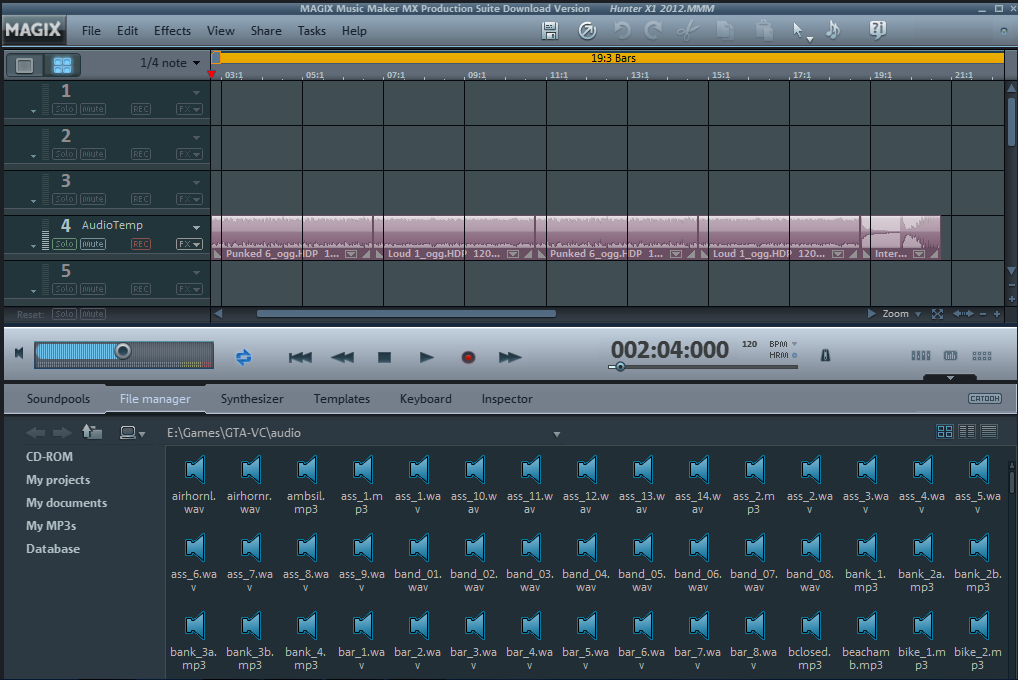
Task: Go to My MP3s folder
Action: point(51,525)
